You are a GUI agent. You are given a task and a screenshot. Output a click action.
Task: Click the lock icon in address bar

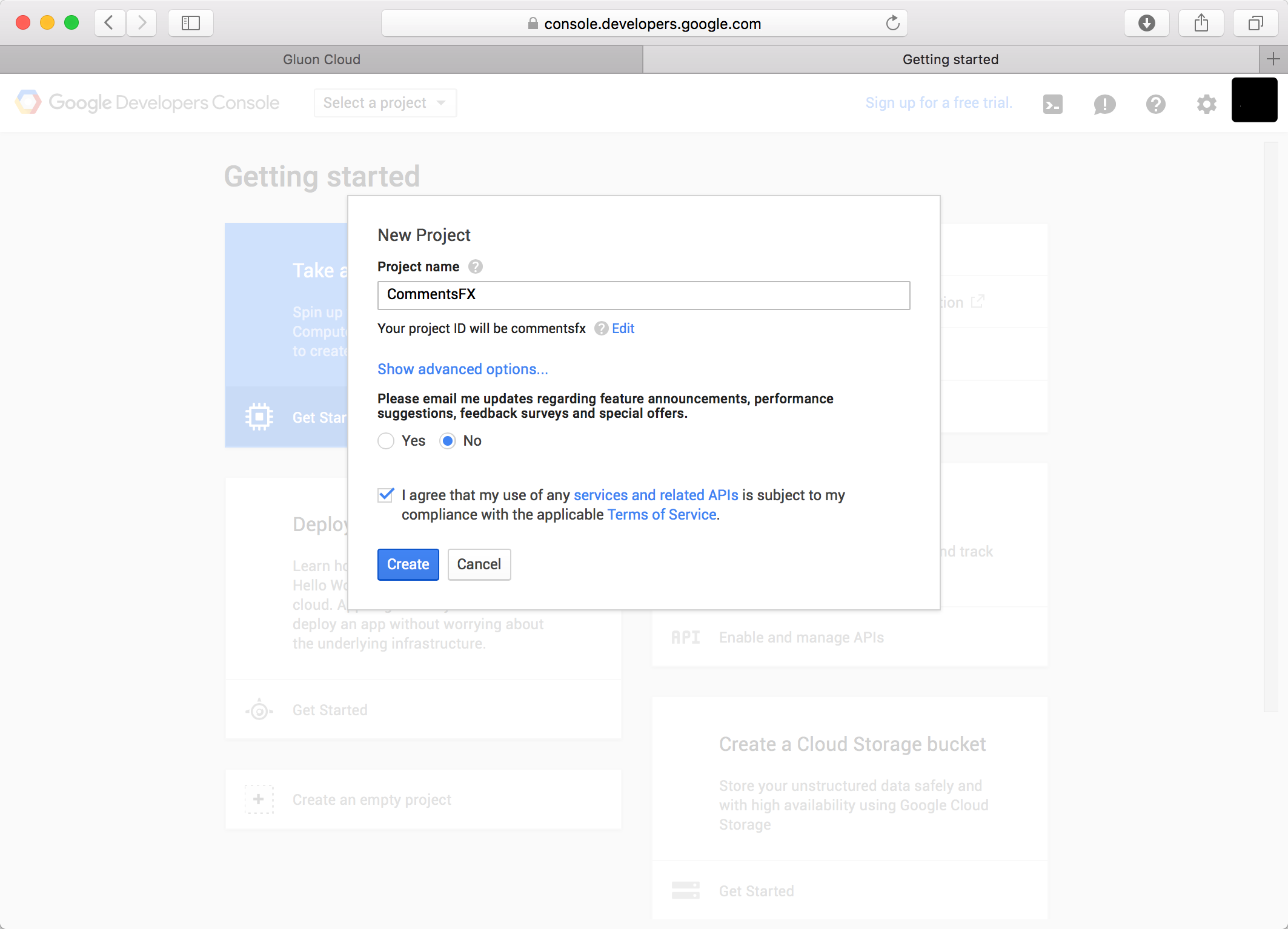click(x=533, y=24)
